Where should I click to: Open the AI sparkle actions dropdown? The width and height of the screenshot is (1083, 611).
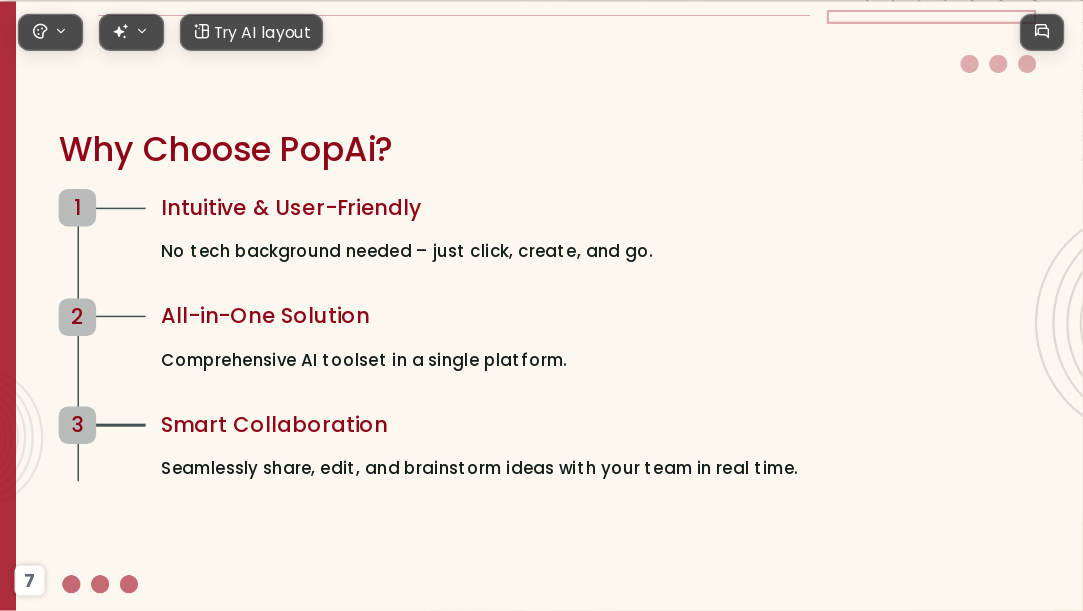131,32
